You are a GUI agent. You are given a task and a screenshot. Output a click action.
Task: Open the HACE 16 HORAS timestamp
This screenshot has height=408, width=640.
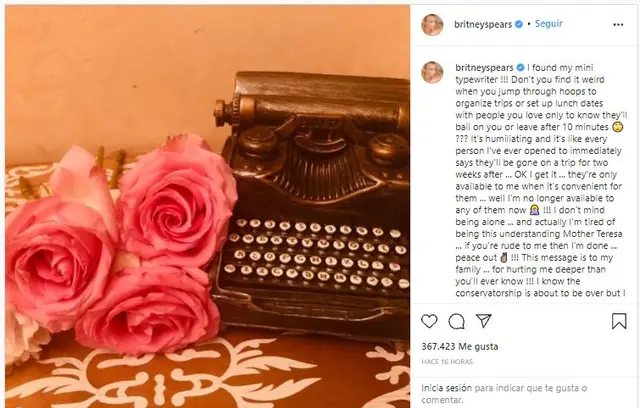[447, 362]
